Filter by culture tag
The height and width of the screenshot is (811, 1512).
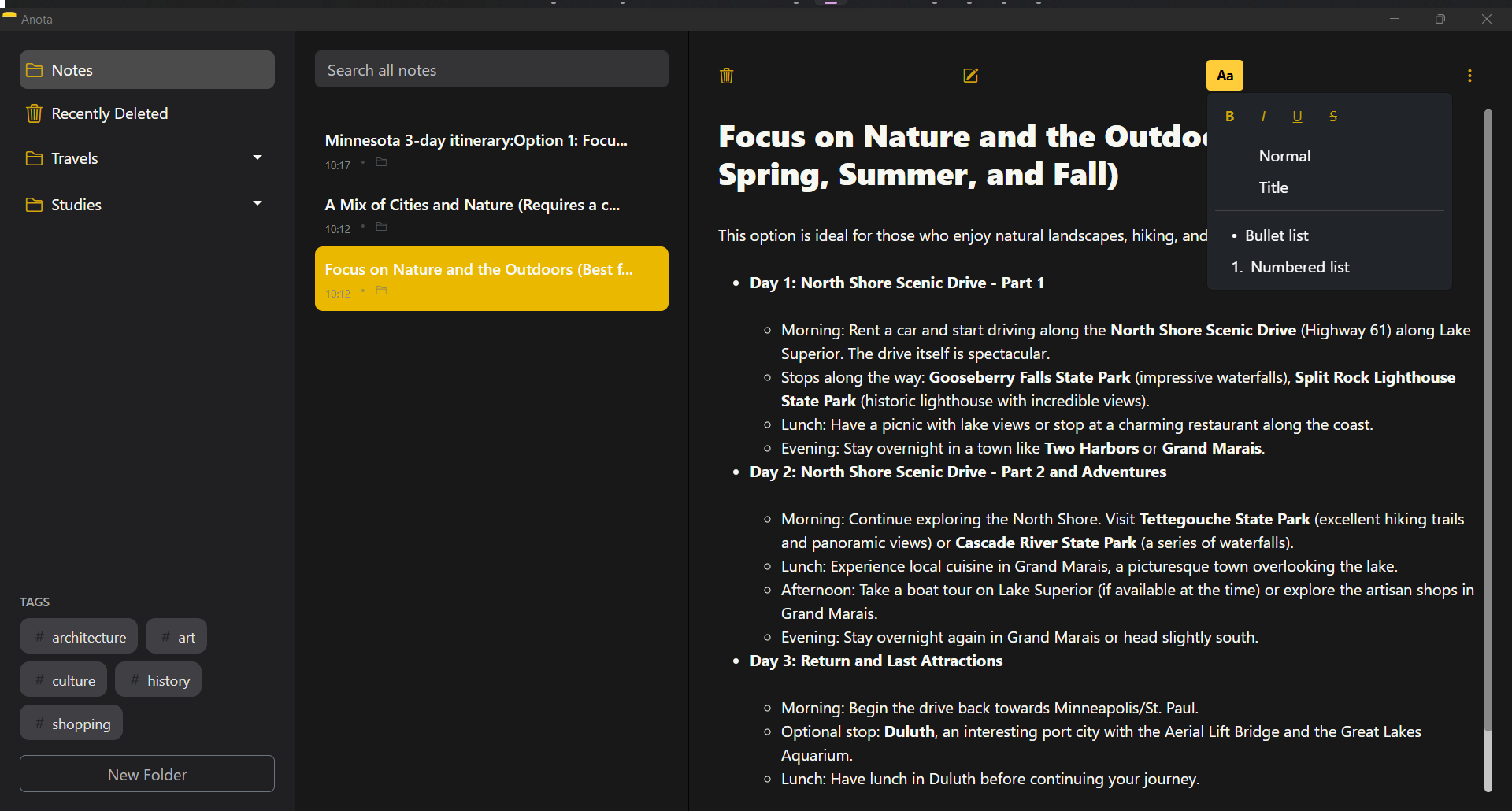tap(64, 680)
